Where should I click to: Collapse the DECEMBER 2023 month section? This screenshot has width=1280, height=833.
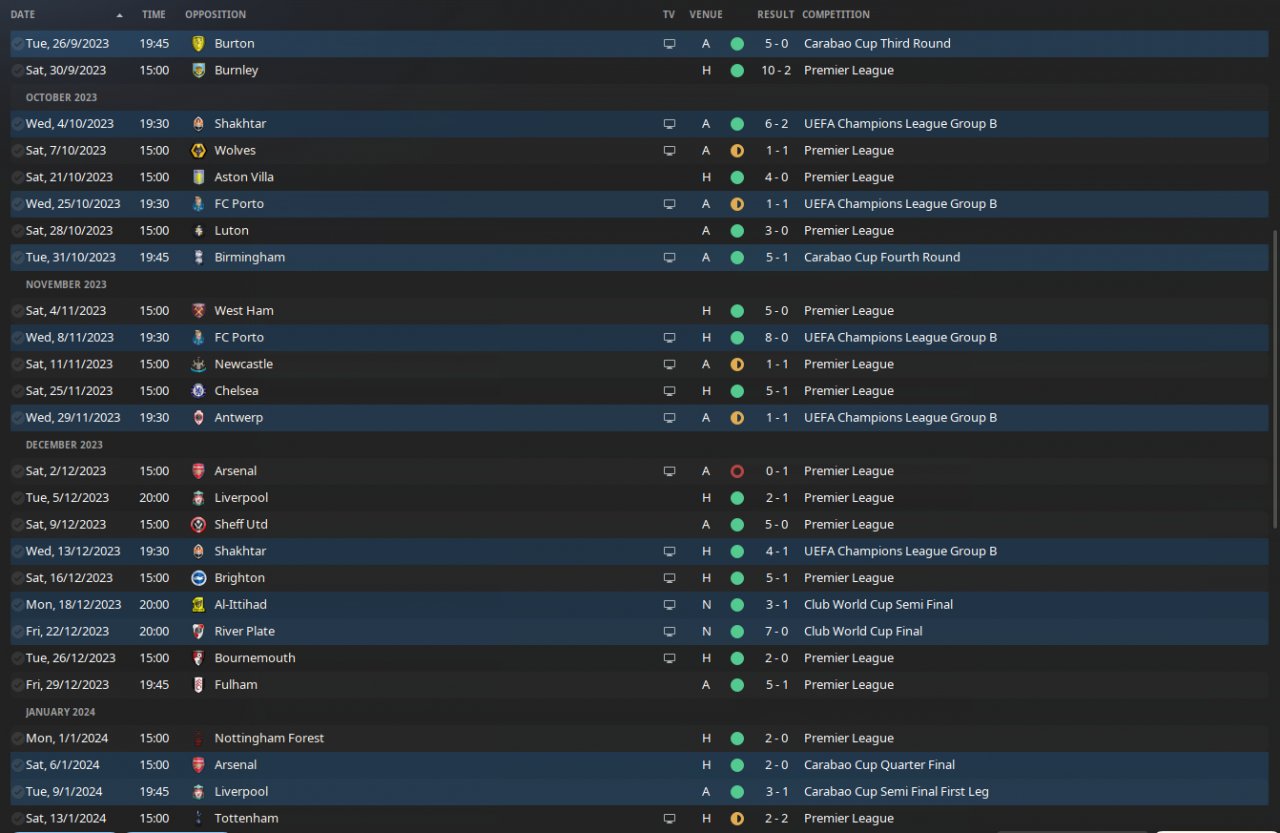coord(64,445)
